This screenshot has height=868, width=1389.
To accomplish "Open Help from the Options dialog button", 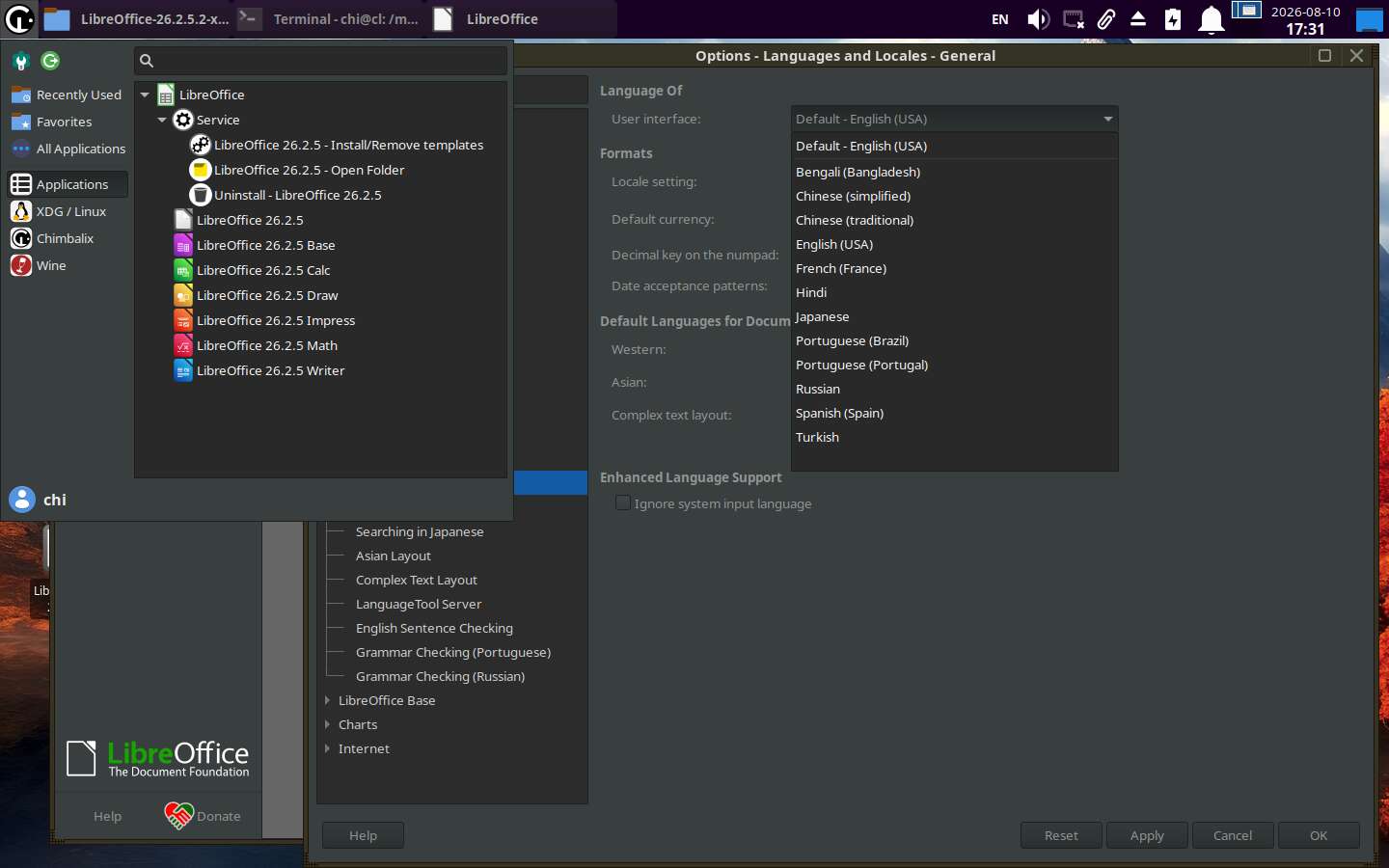I will point(363,835).
